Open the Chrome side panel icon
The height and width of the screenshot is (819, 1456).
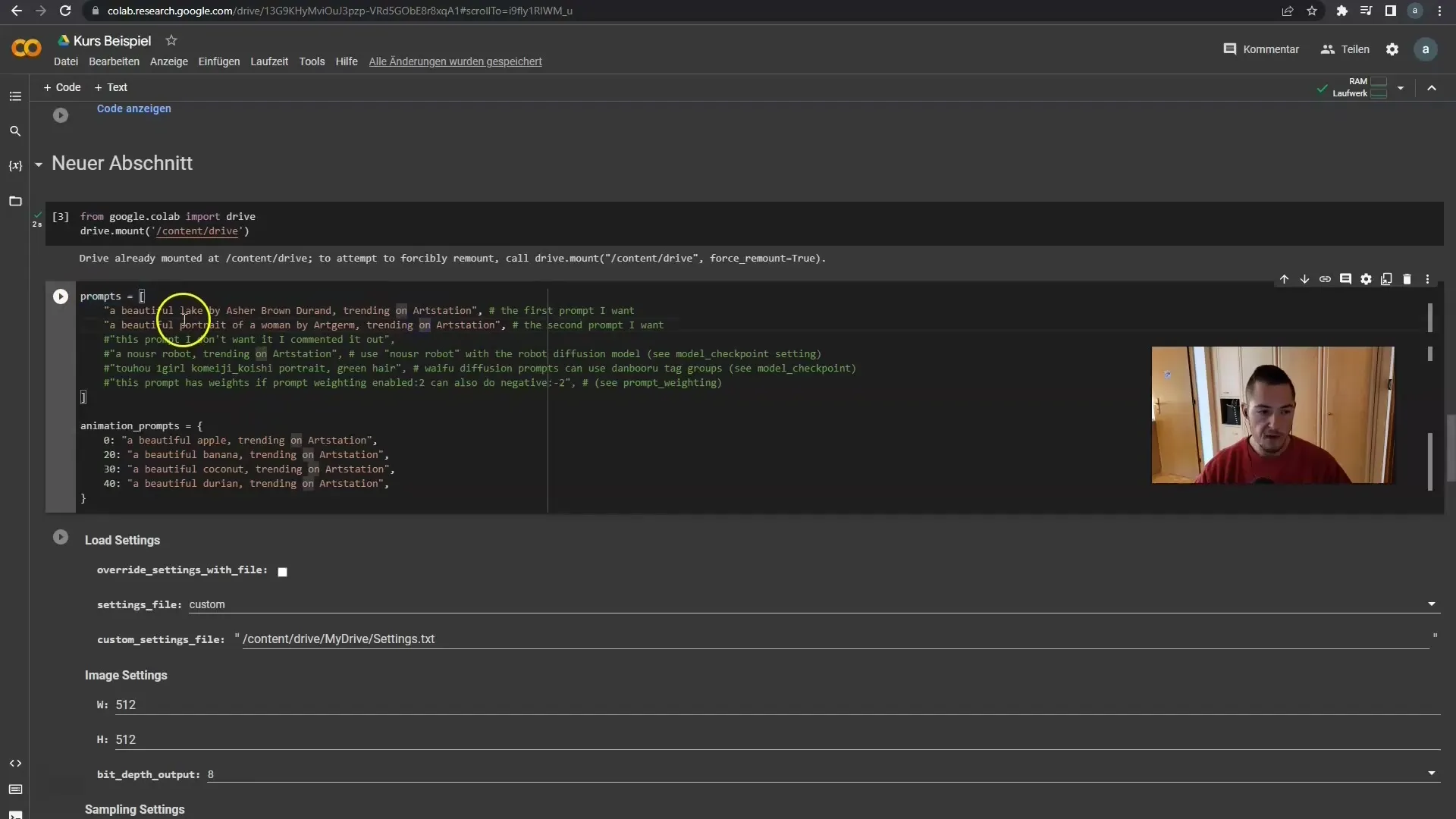[x=1390, y=11]
